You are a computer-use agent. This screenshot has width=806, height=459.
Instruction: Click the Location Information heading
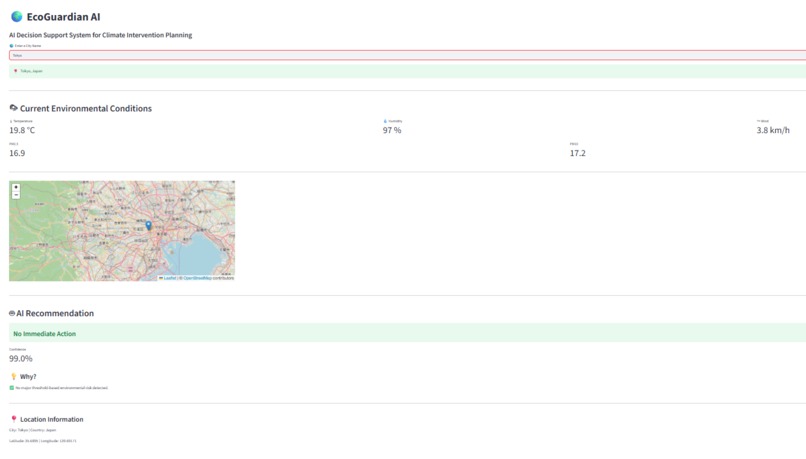click(51, 419)
